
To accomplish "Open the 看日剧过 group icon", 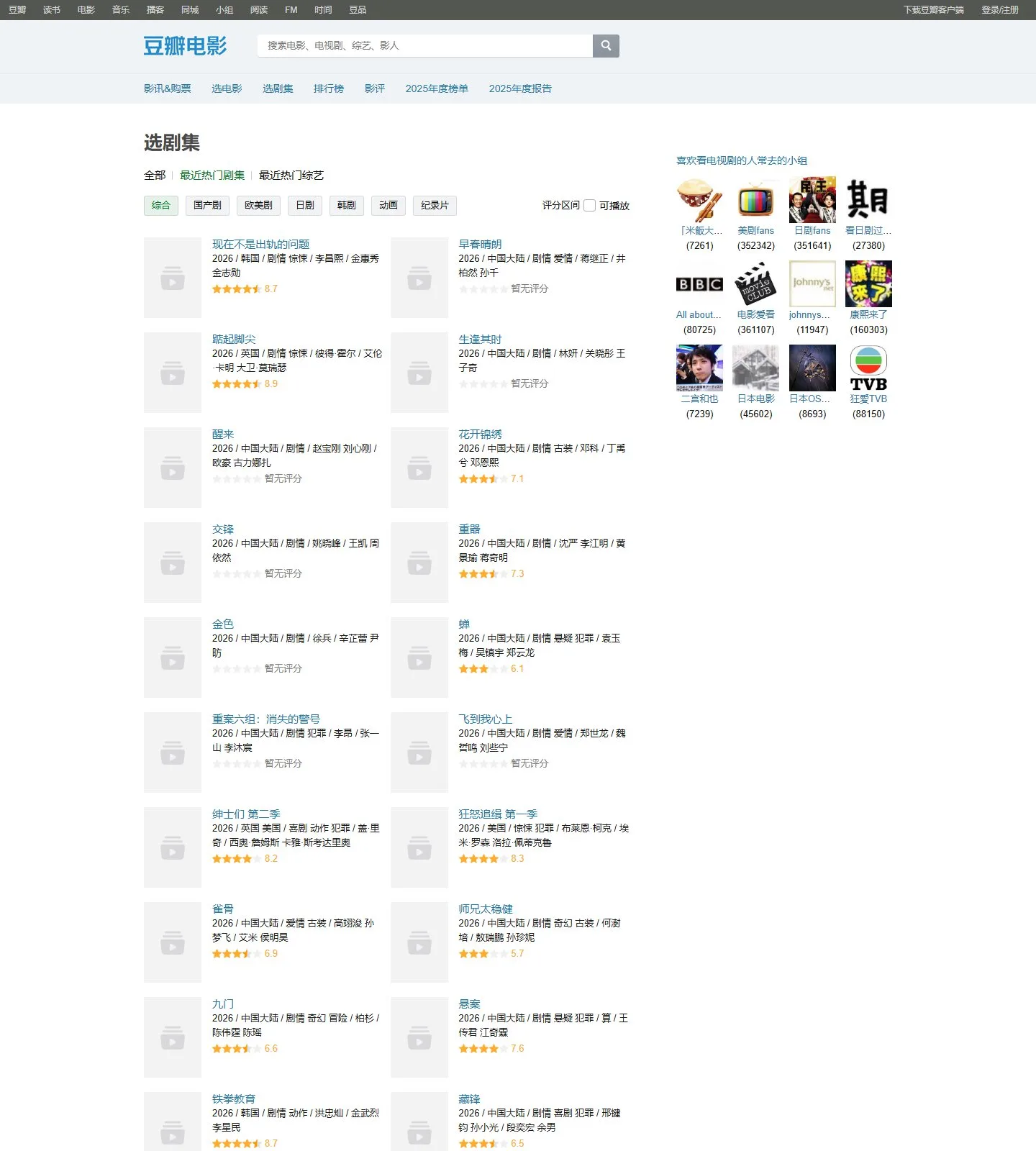I will coord(868,200).
